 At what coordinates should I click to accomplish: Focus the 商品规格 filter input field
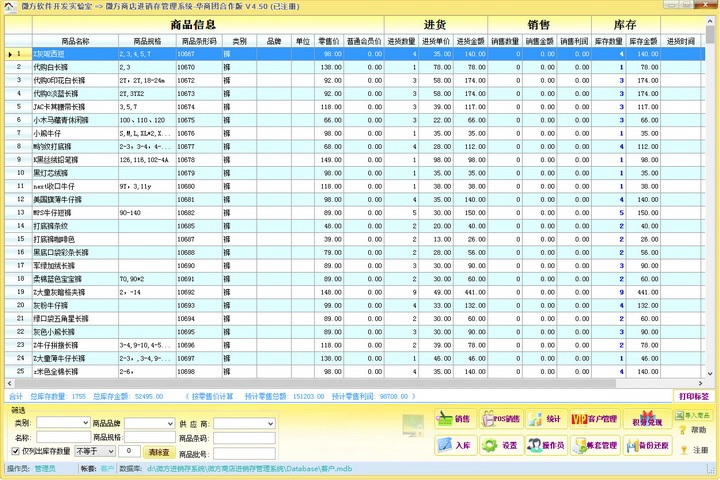click(x=150, y=437)
